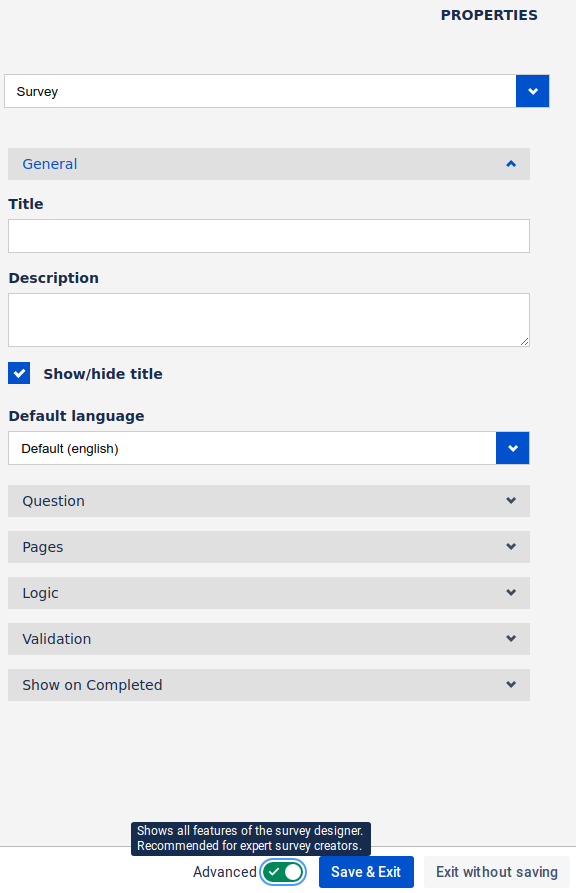Image resolution: width=576 pixels, height=893 pixels.
Task: Expand Question section chevron icon
Action: [x=511, y=501]
